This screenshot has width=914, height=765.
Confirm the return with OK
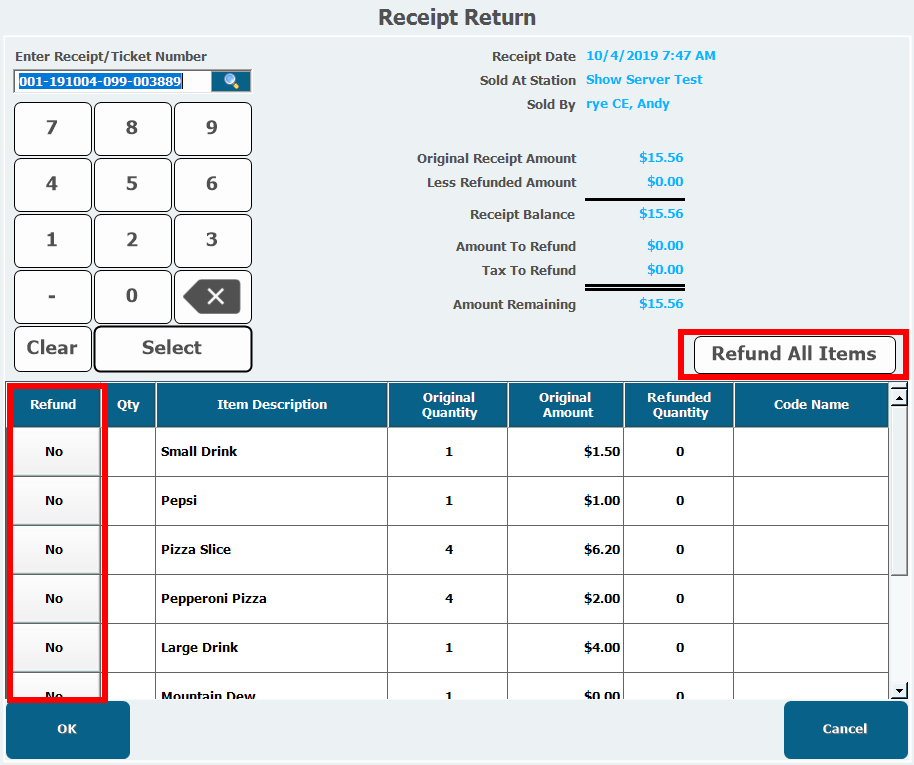tap(67, 729)
